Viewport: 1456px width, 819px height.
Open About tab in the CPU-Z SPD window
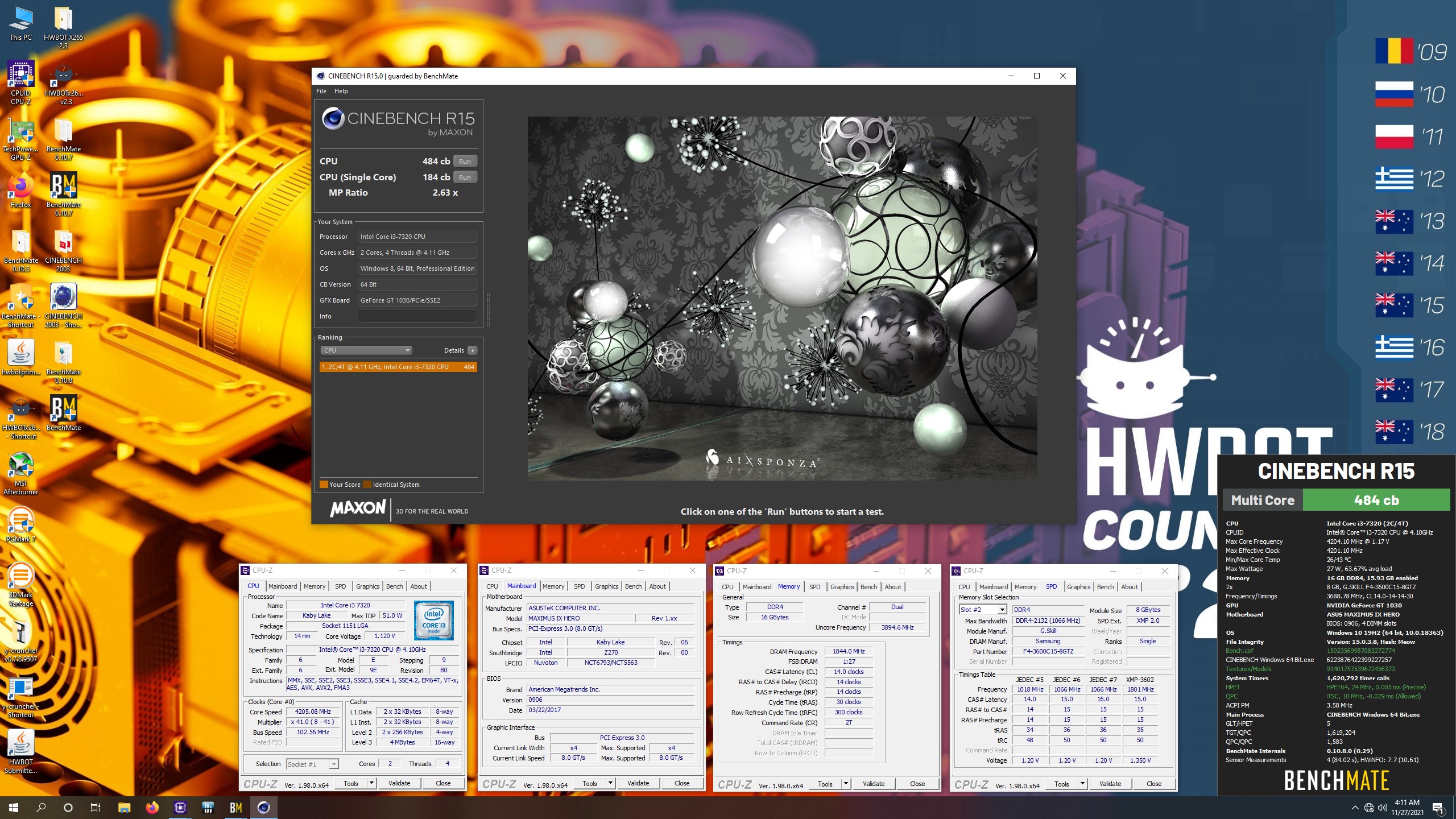(x=1130, y=587)
